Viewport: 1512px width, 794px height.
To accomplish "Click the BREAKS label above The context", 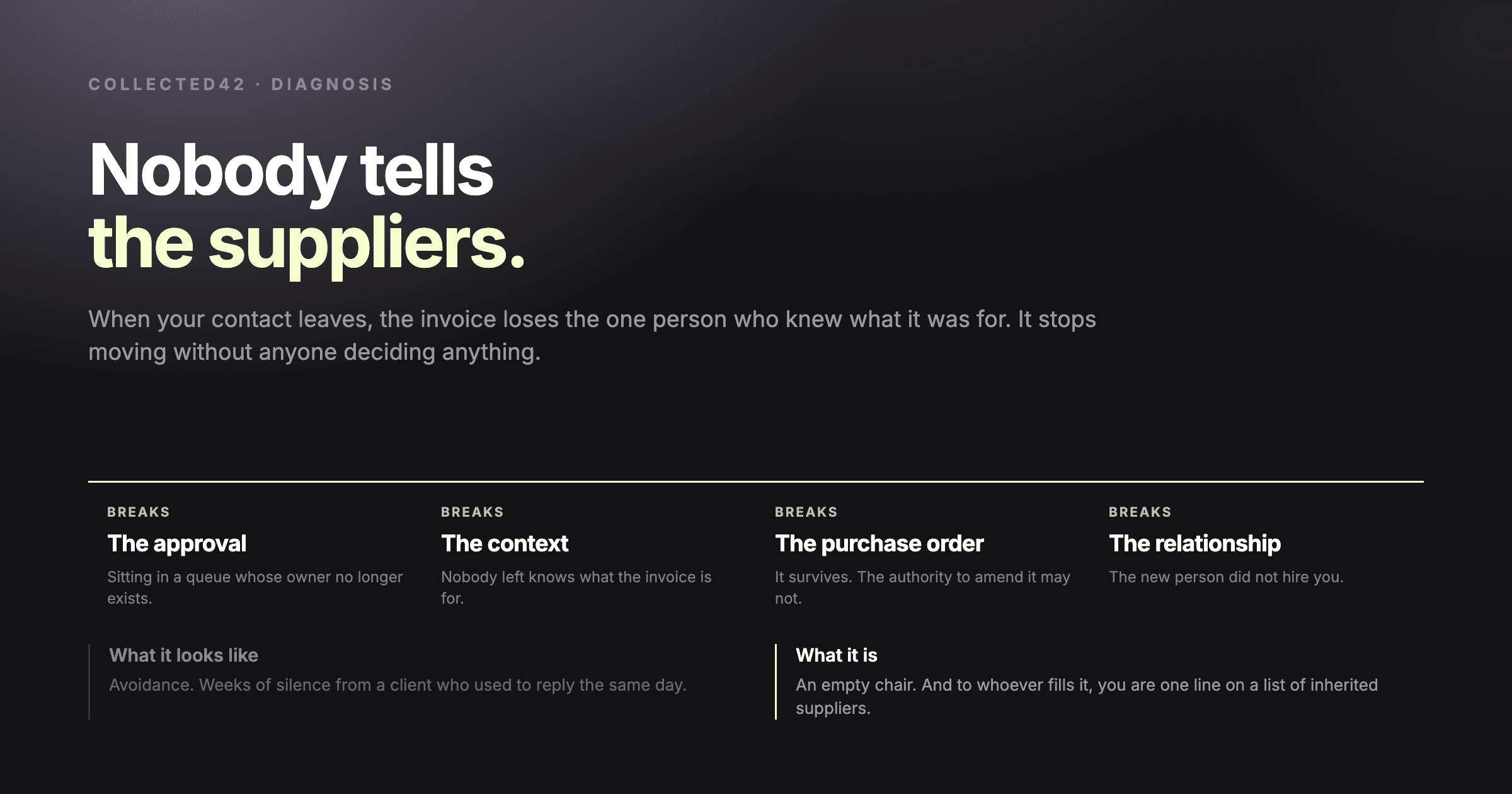I will coord(472,512).
